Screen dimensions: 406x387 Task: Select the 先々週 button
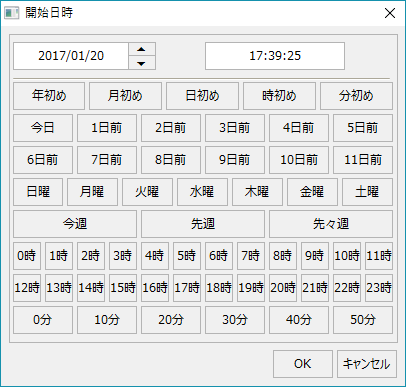[331, 224]
